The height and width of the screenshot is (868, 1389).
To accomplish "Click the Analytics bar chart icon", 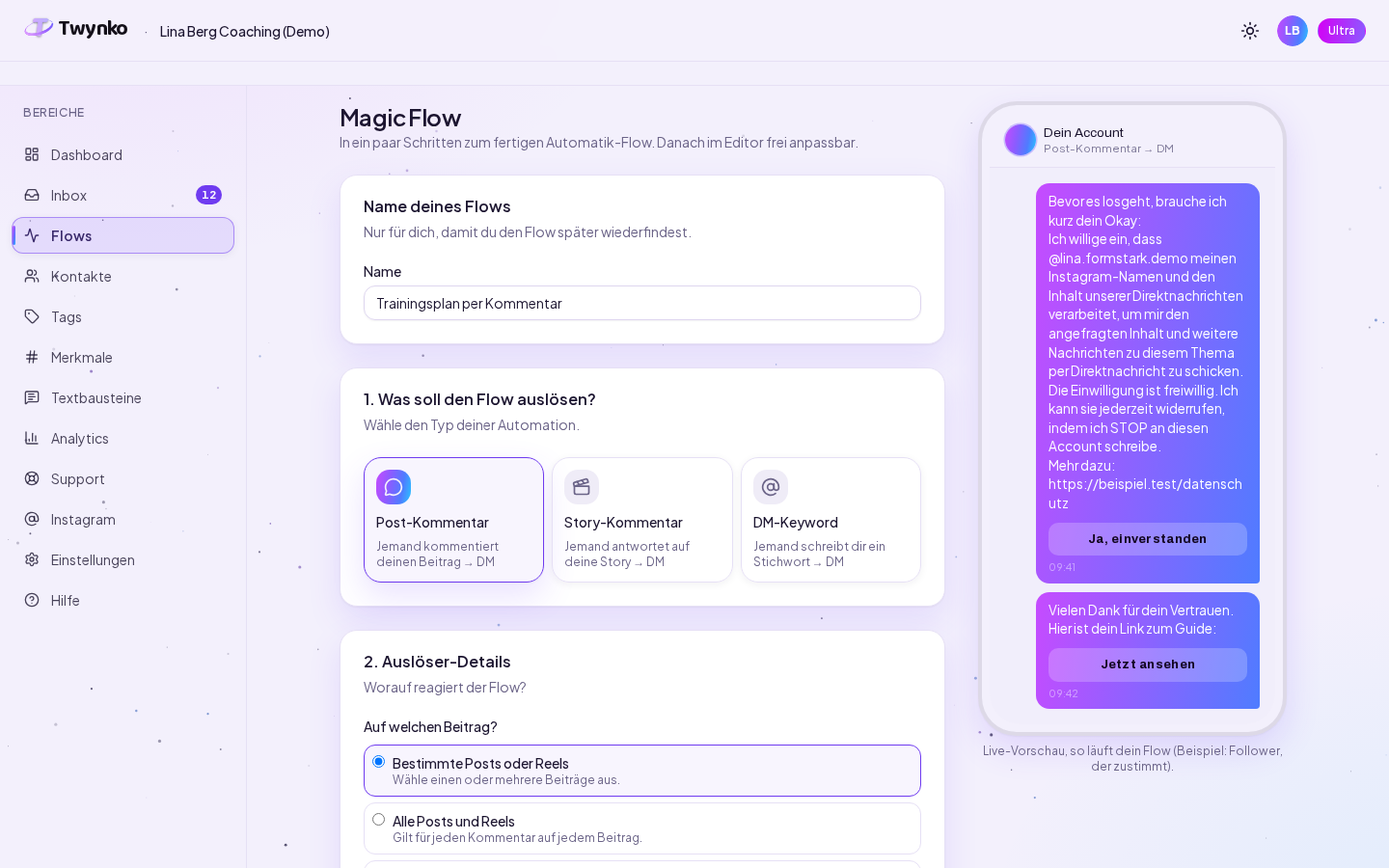I will tap(32, 438).
